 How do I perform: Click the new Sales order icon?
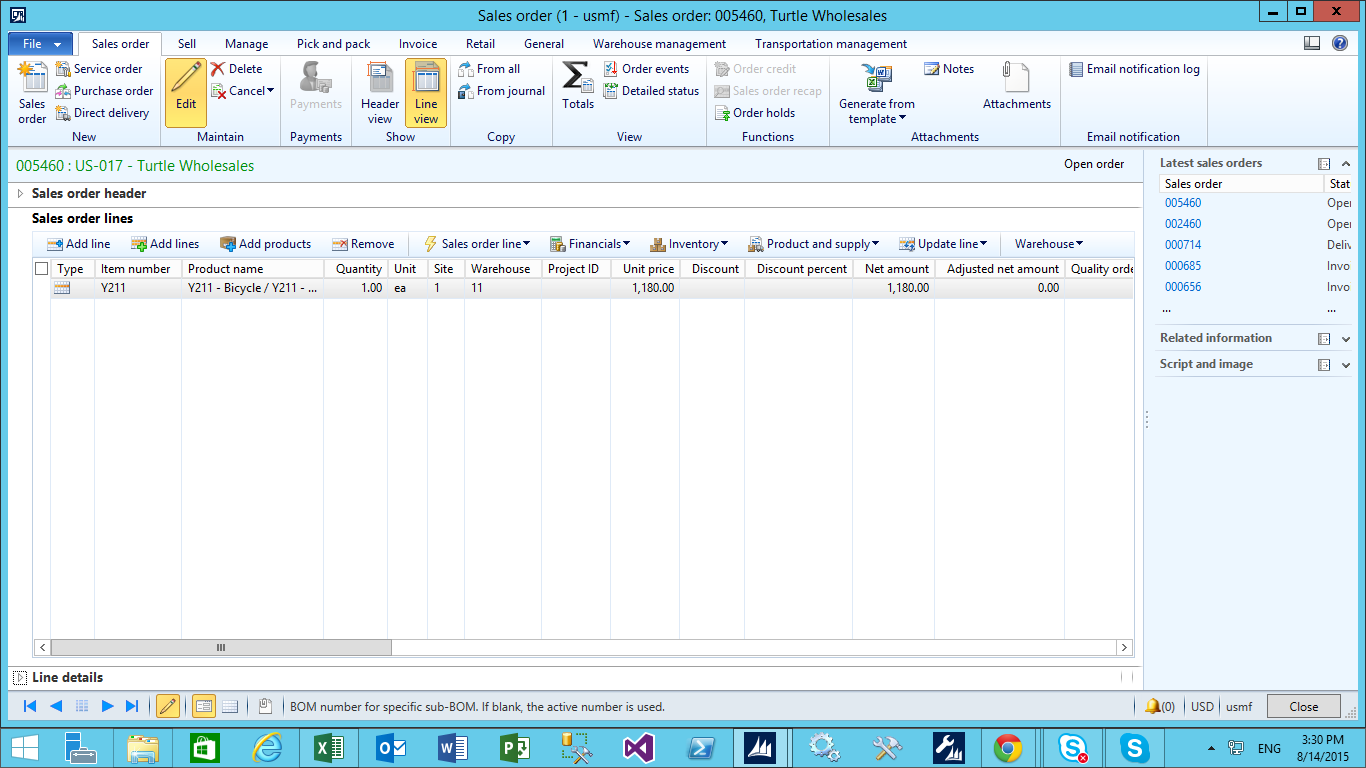(x=32, y=93)
